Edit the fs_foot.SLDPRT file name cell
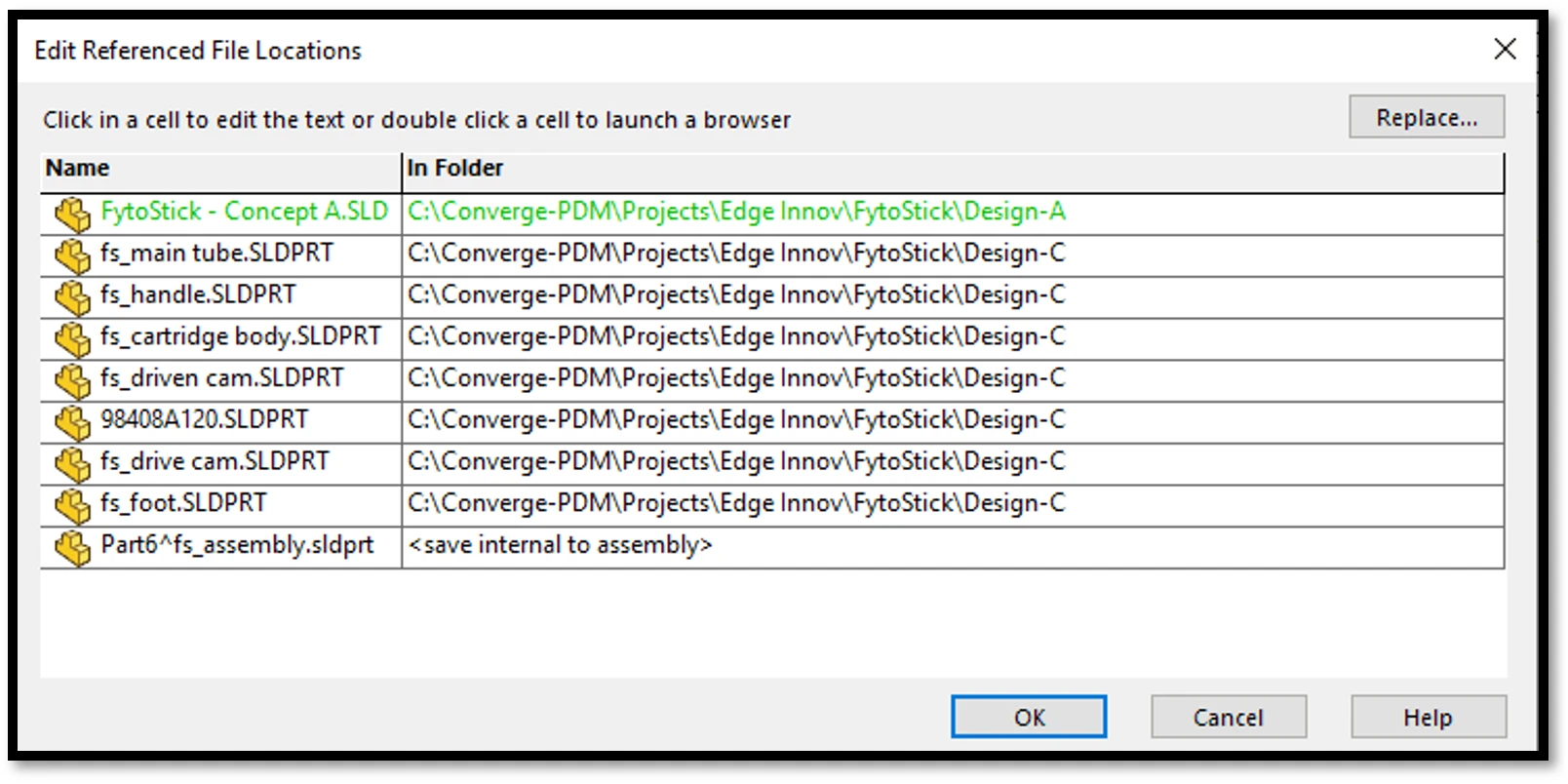 point(183,503)
